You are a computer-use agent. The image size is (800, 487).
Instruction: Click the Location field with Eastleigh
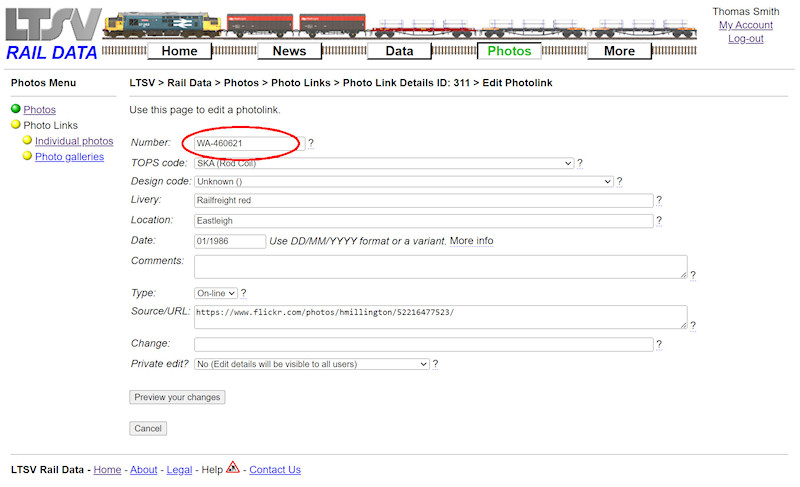(x=423, y=221)
